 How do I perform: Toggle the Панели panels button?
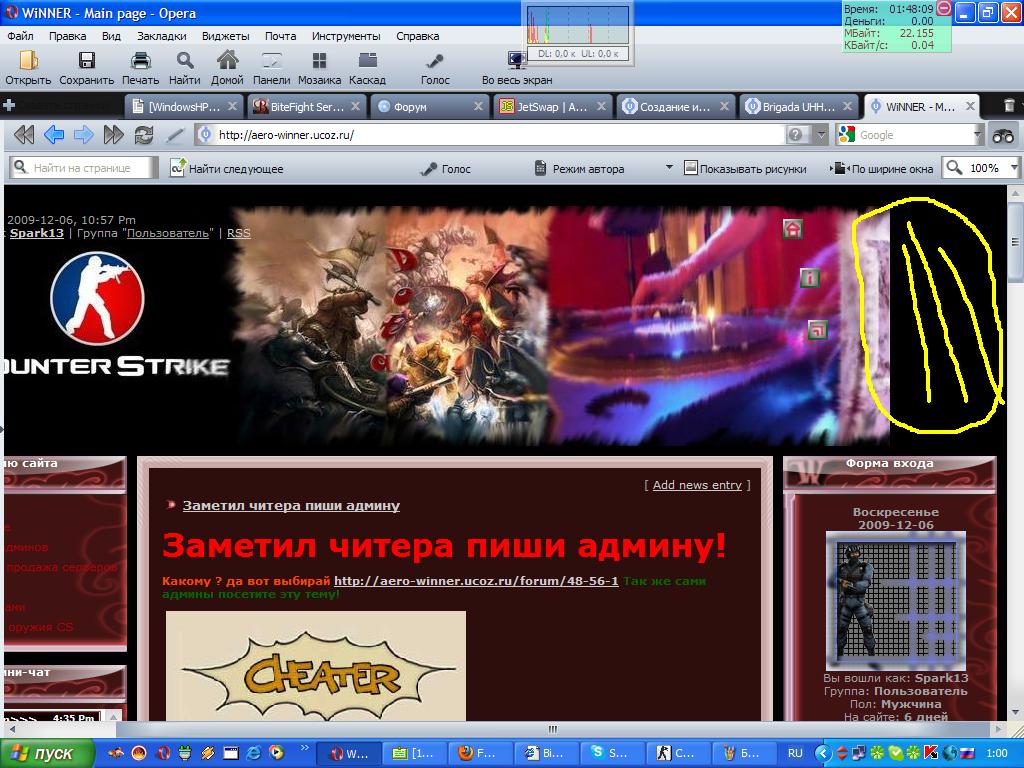click(x=272, y=69)
